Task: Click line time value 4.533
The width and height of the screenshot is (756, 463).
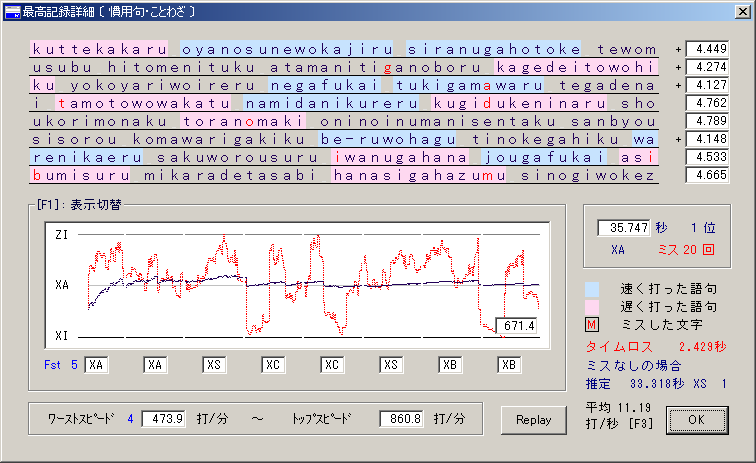Action: pyautogui.click(x=707, y=157)
